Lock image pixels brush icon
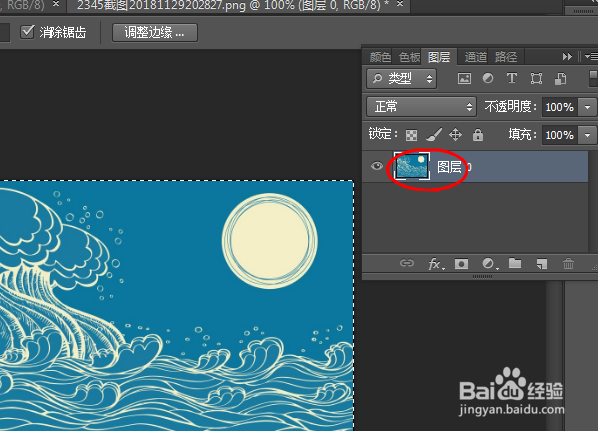This screenshot has height=431, width=598. click(x=434, y=135)
